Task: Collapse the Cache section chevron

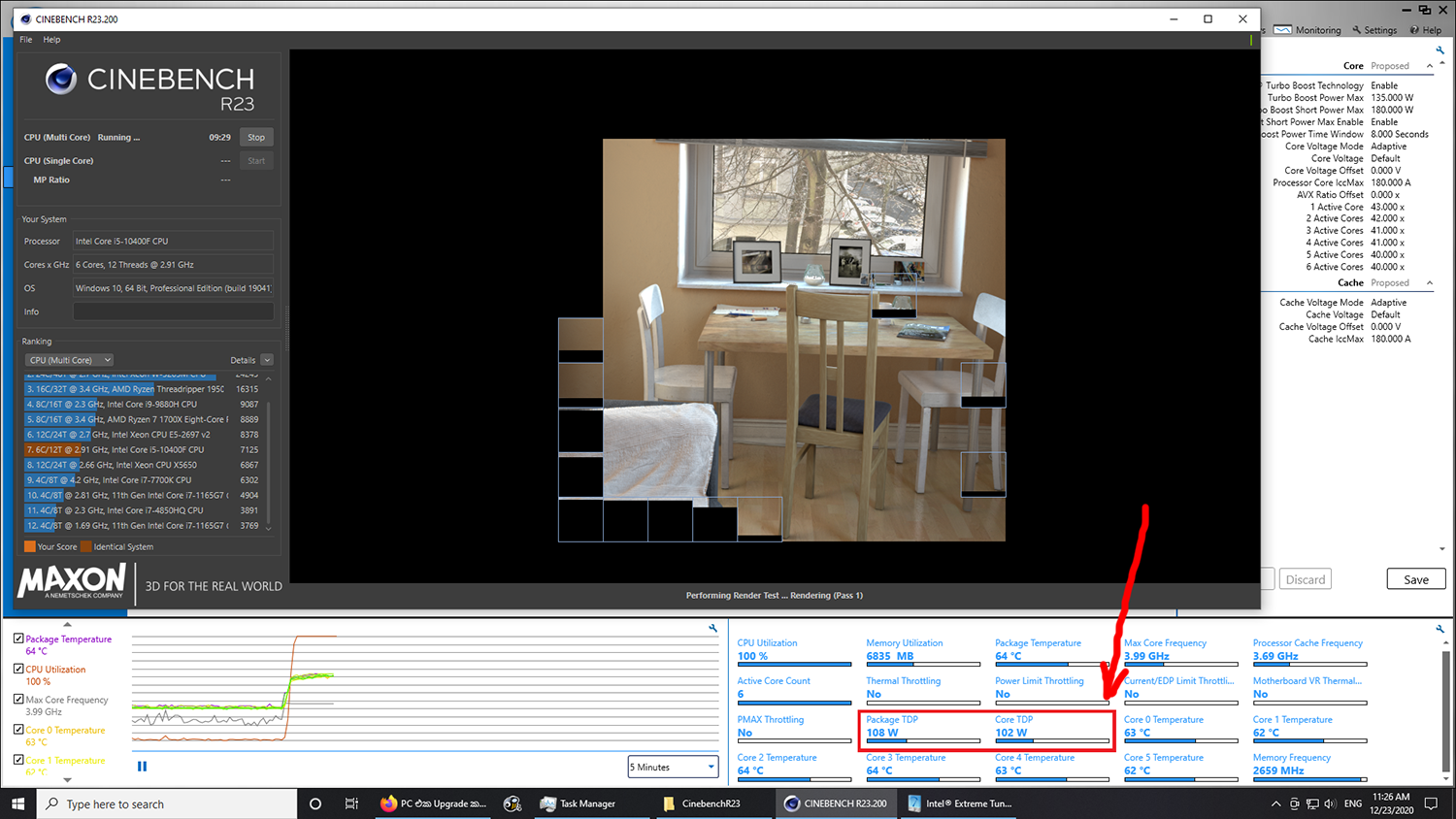Action: (1429, 283)
